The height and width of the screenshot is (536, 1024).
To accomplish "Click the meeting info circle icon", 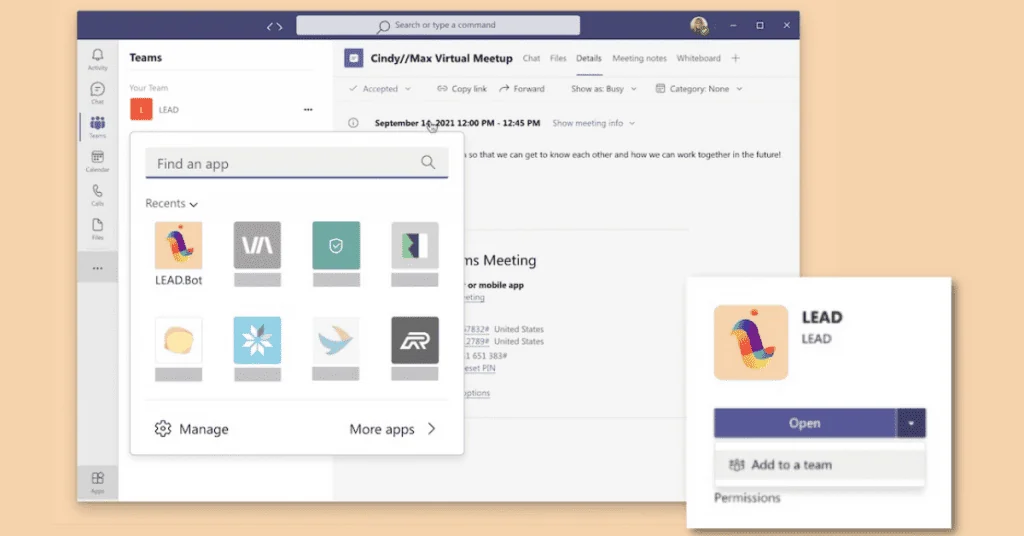I will click(353, 123).
